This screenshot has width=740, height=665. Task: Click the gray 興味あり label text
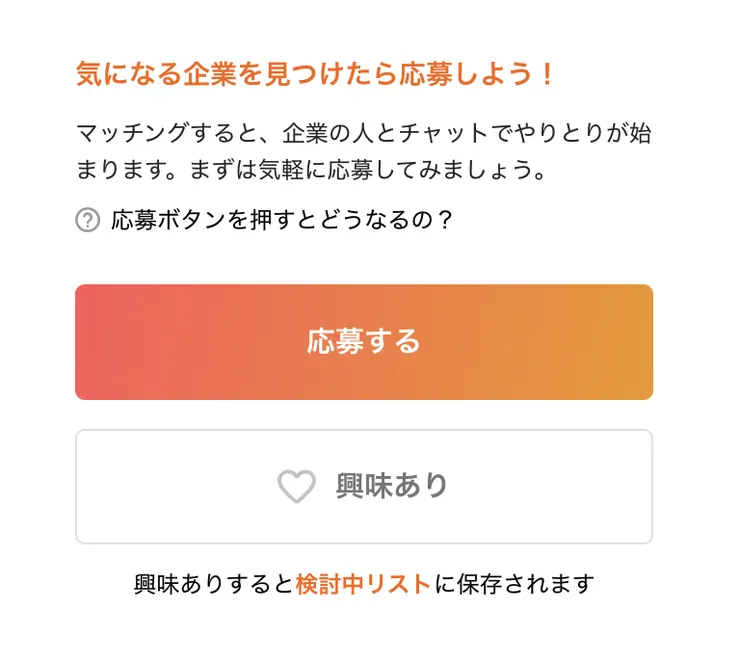point(392,487)
